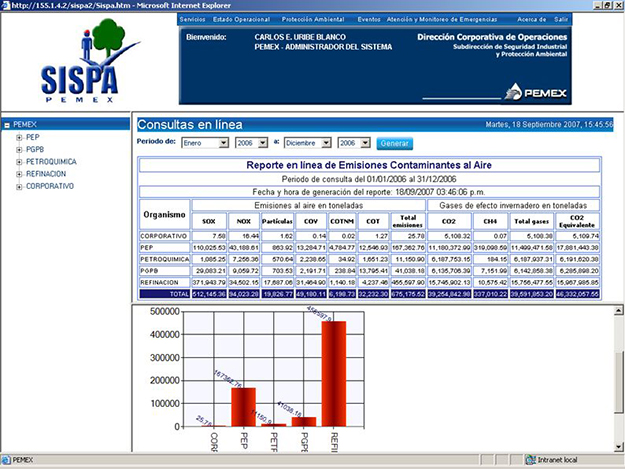
Task: Select PEP in the tree
Action: (33, 137)
